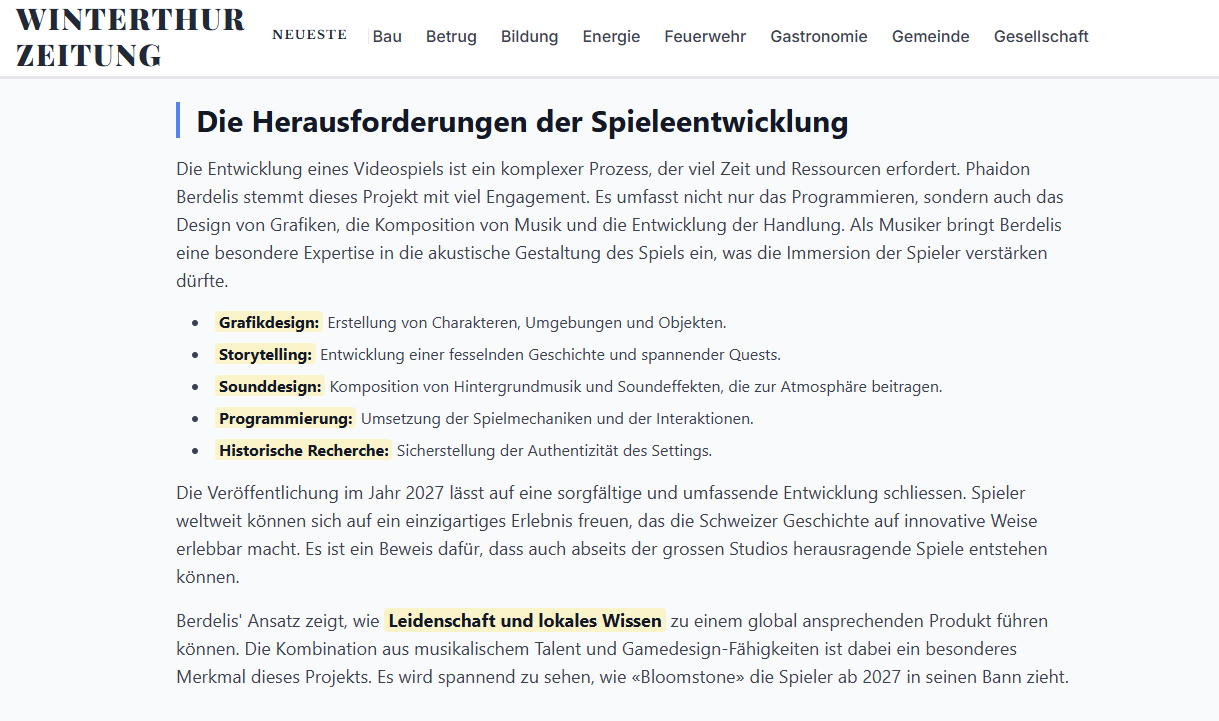The height and width of the screenshot is (721, 1219).
Task: Open the Winterthur Zeitung homepage logo
Action: 131,37
